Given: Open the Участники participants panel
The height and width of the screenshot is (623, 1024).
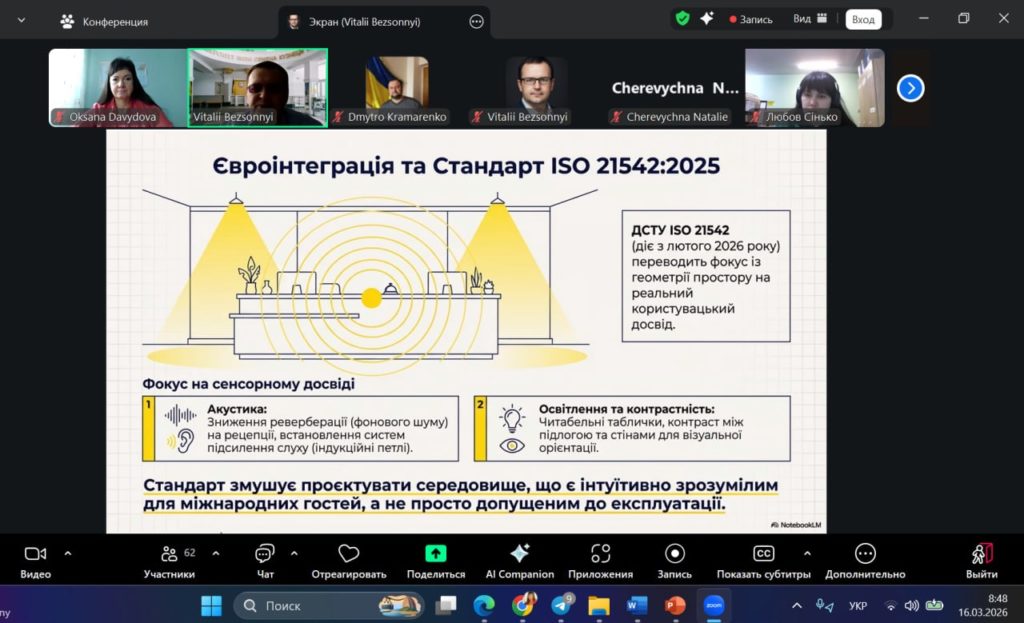Looking at the screenshot, I should coord(169,555).
